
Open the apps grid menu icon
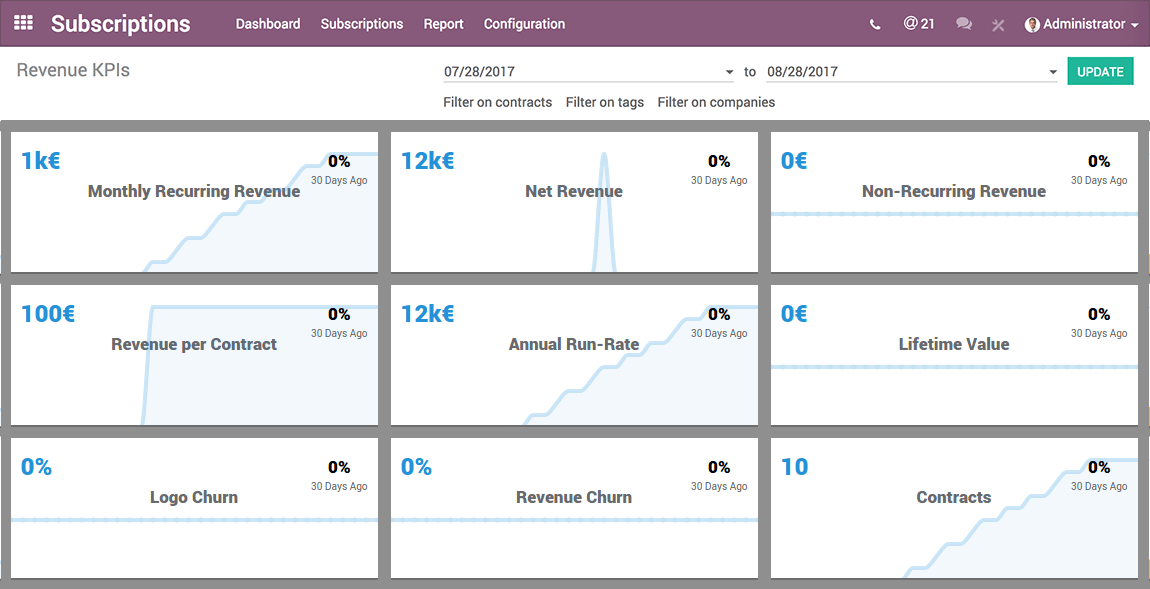click(x=23, y=23)
